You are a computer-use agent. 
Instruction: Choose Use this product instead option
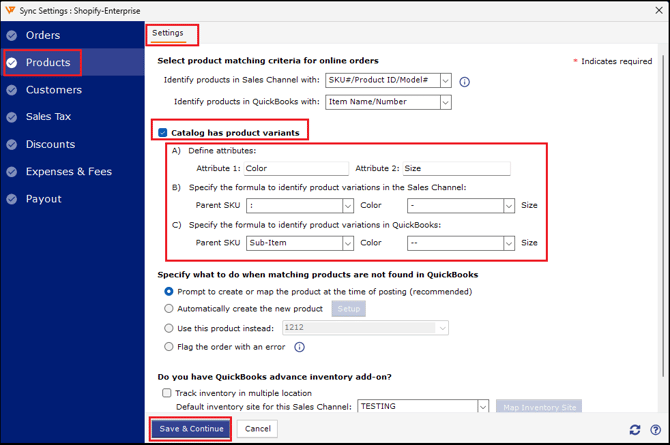tap(169, 328)
